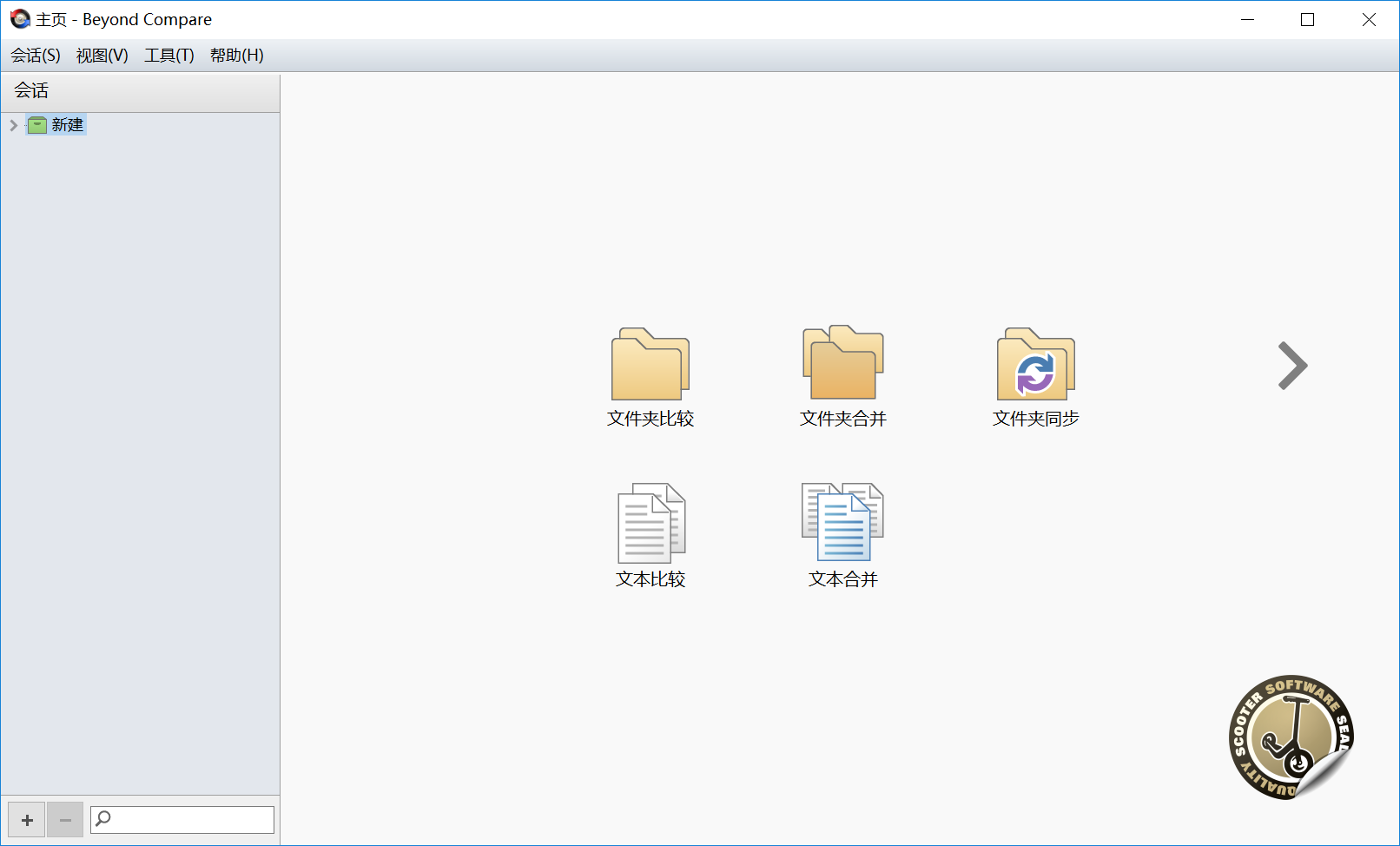Click the Beyond Compare app icon in title bar

tap(20, 19)
